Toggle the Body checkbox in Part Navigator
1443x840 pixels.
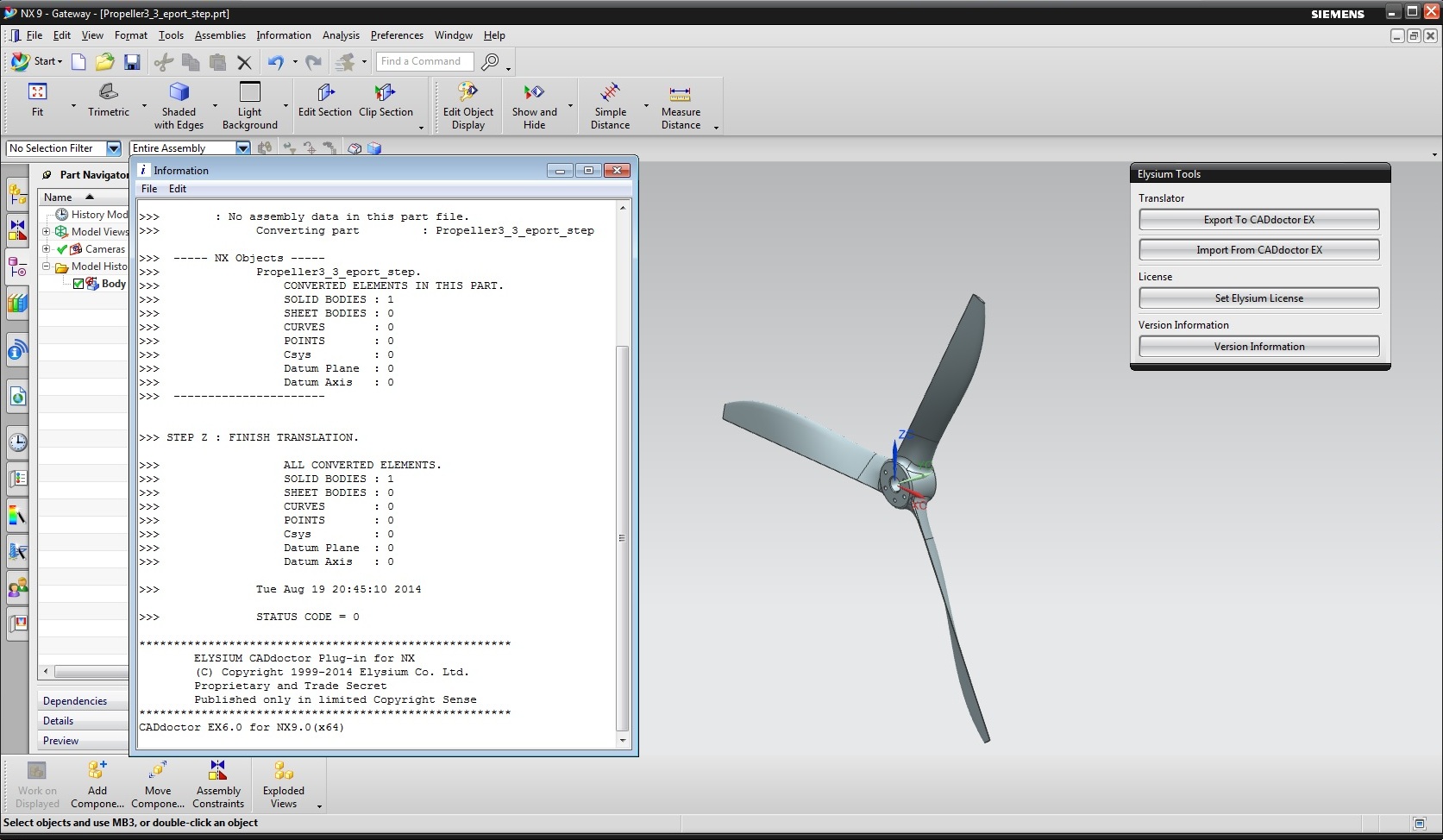[78, 284]
